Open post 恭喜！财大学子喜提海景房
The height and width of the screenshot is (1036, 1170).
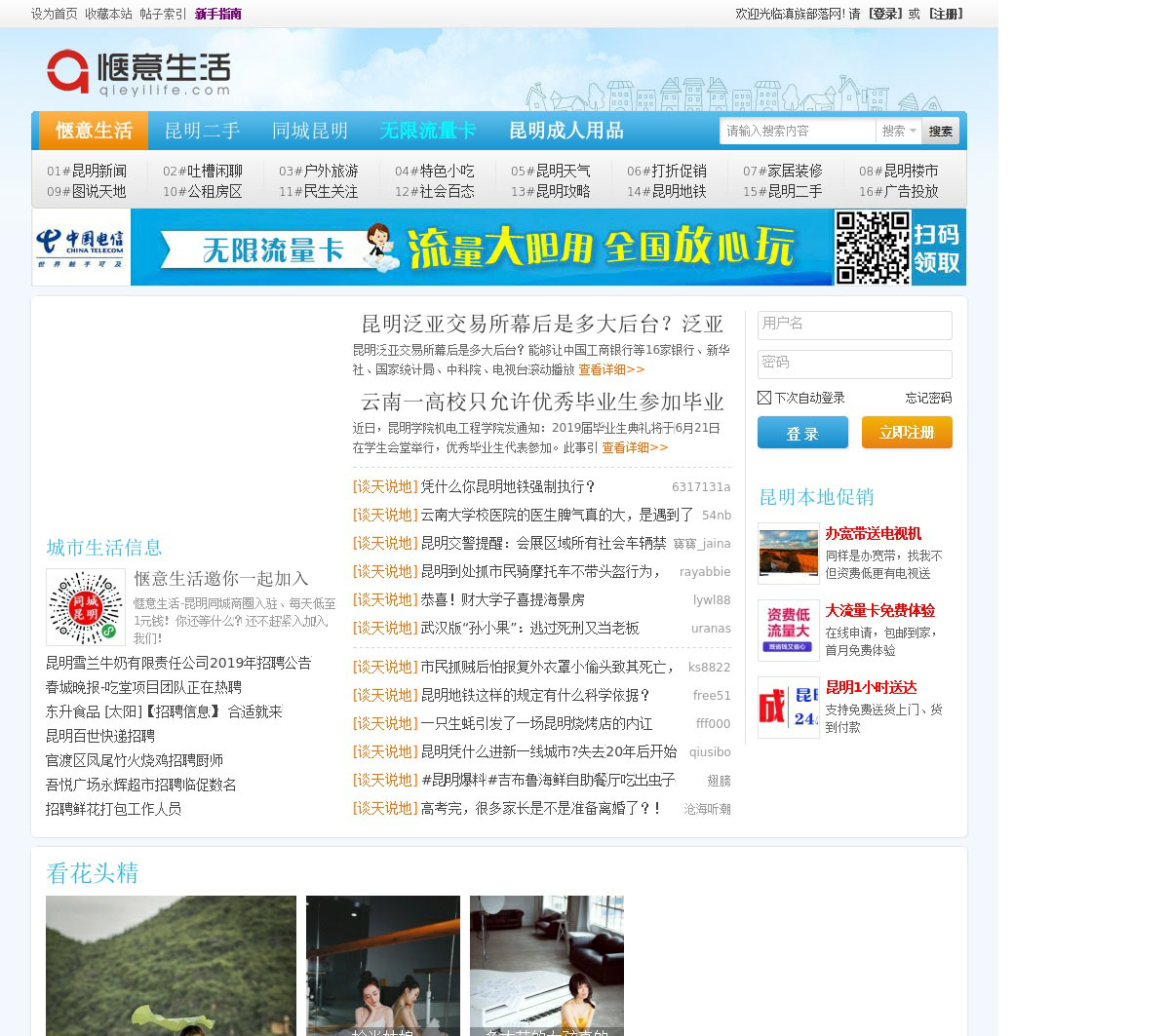tap(502, 599)
